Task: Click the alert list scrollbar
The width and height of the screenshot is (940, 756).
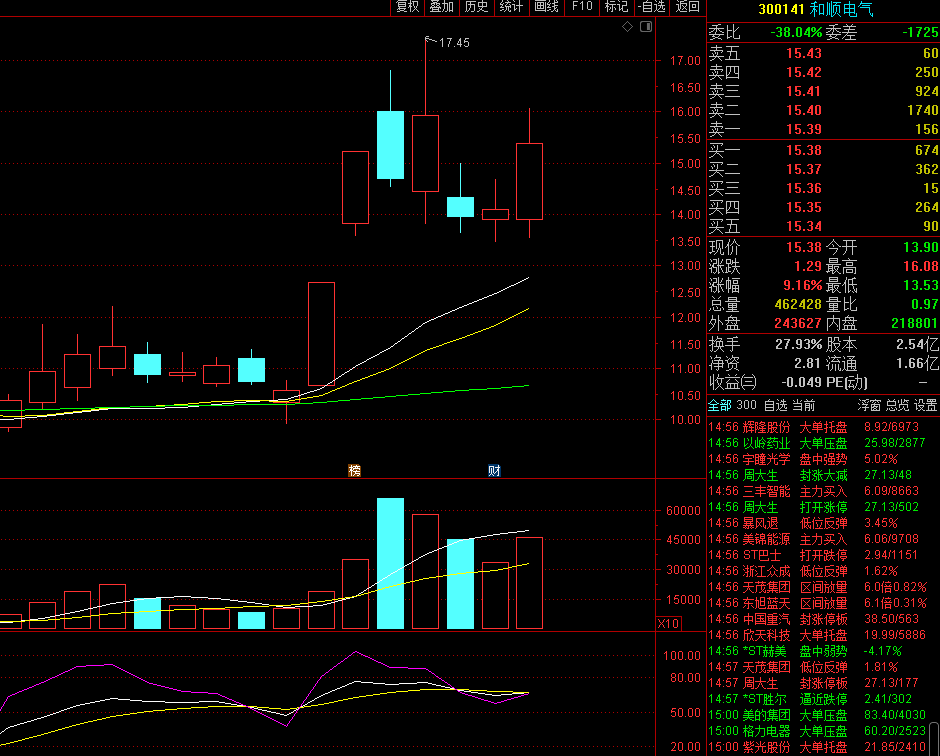Action: tap(934, 739)
